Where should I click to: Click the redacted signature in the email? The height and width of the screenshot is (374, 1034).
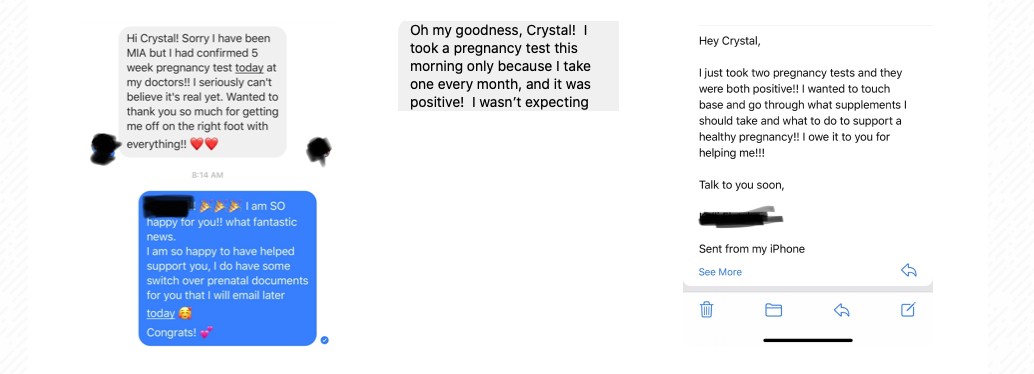click(x=742, y=217)
